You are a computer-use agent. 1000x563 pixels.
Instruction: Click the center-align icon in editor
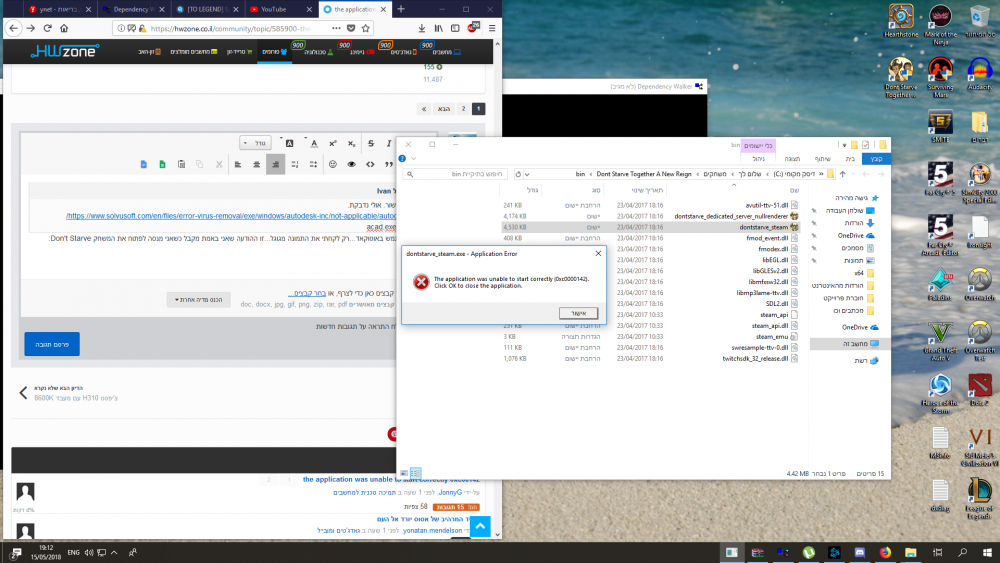tap(256, 165)
